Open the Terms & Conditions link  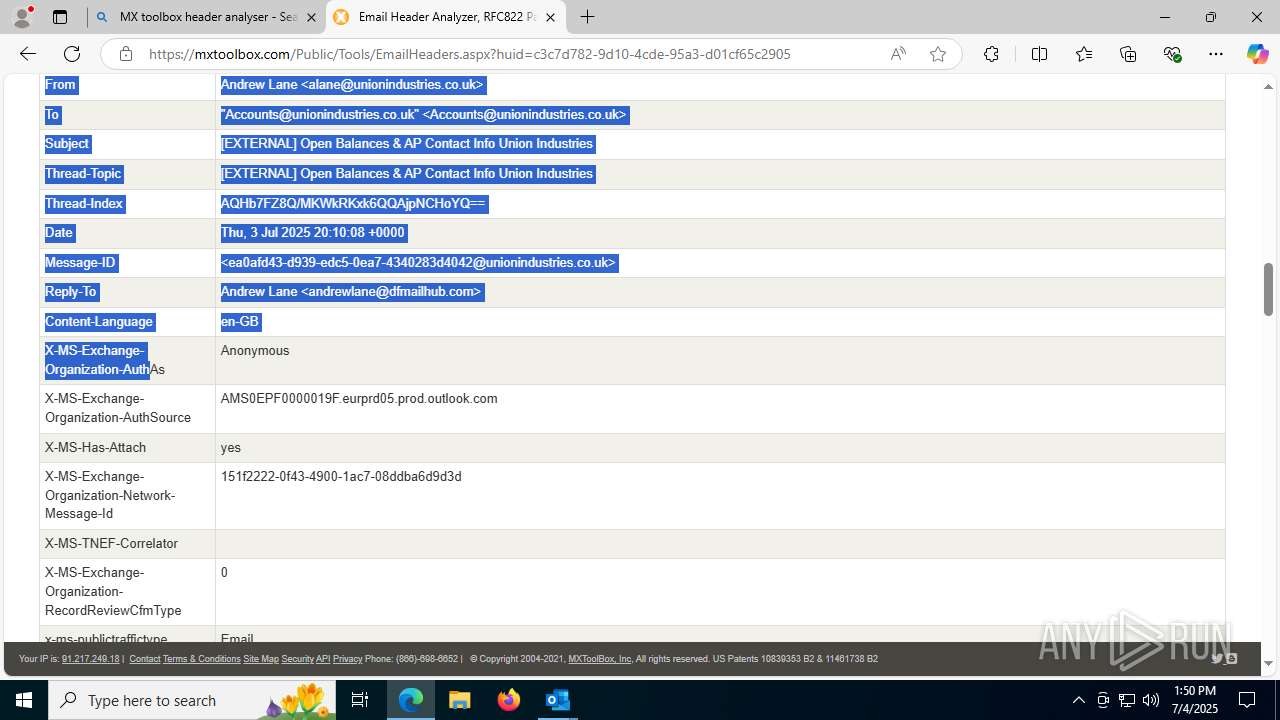(x=201, y=659)
